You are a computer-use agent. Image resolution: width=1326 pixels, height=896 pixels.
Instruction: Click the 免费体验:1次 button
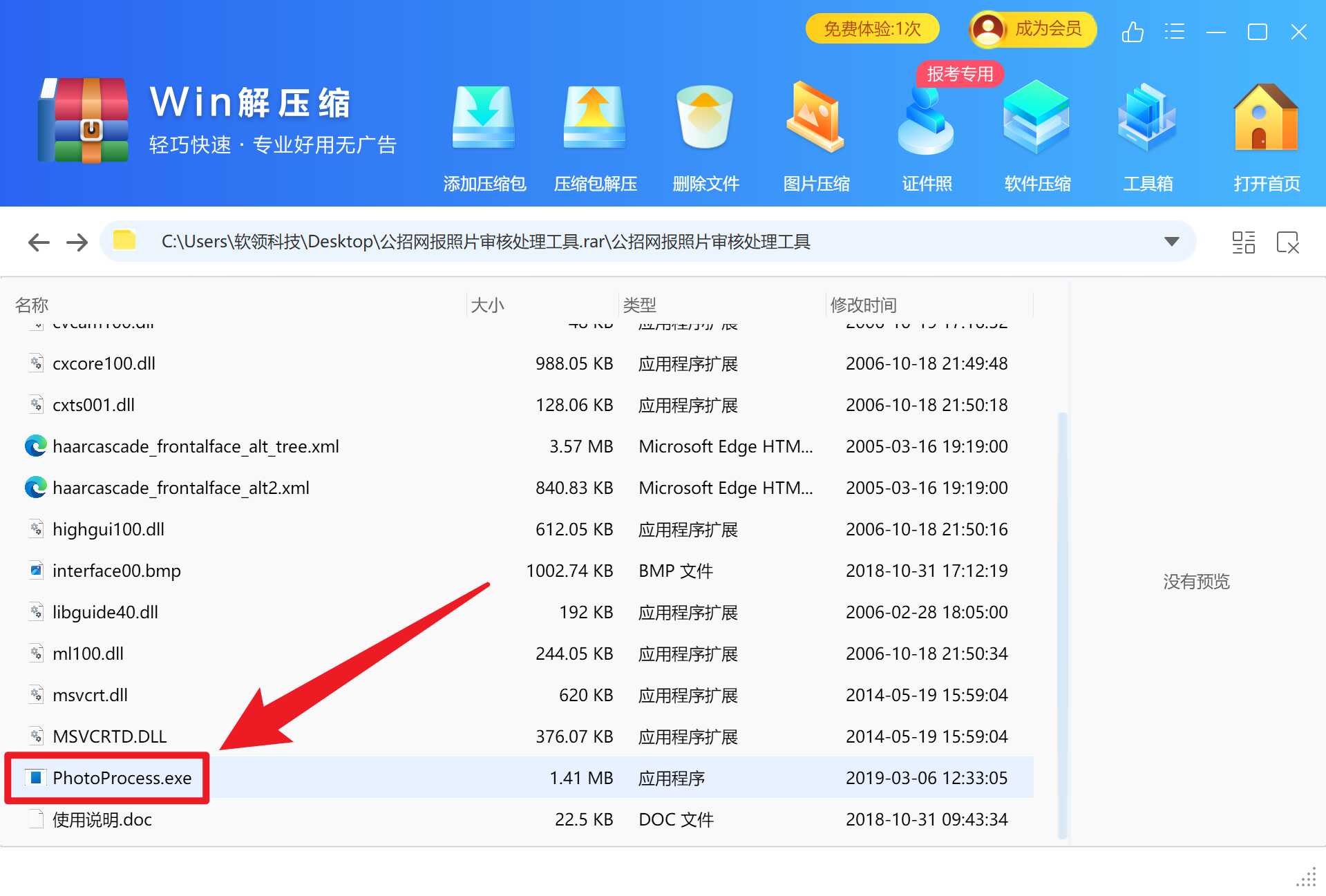coord(872,29)
